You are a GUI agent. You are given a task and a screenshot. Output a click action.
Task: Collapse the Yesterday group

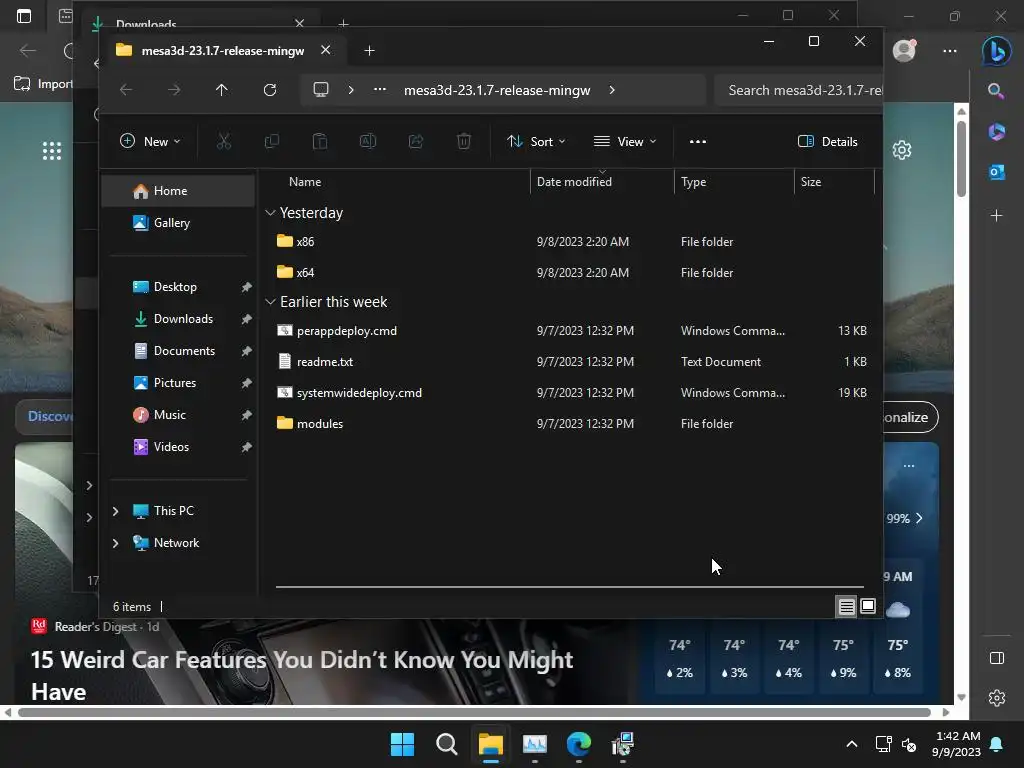pyautogui.click(x=270, y=213)
